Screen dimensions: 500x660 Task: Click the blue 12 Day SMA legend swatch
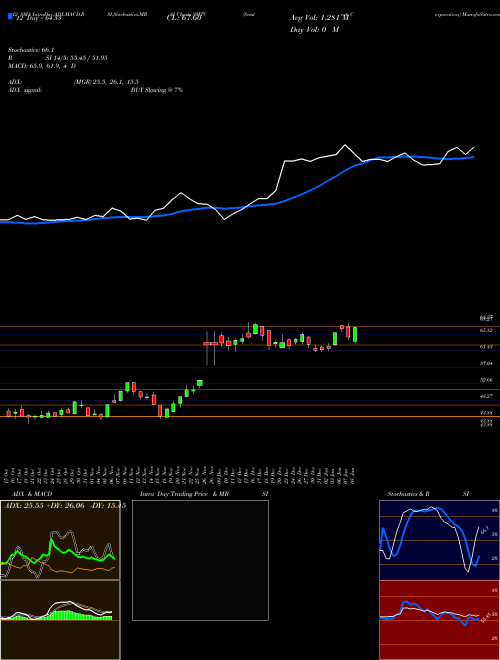(x=11, y=16)
